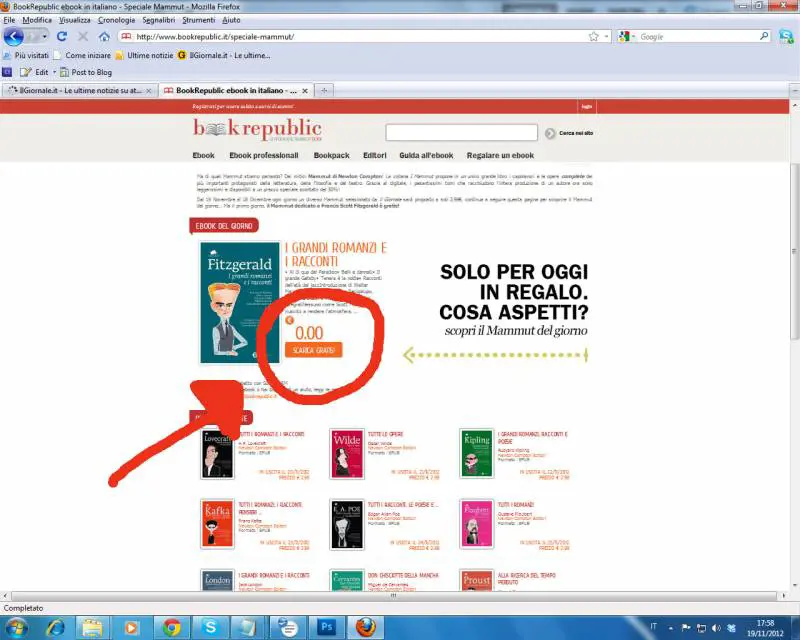Open the E. A. Poe book cover
This screenshot has height=640, width=800.
[347, 524]
